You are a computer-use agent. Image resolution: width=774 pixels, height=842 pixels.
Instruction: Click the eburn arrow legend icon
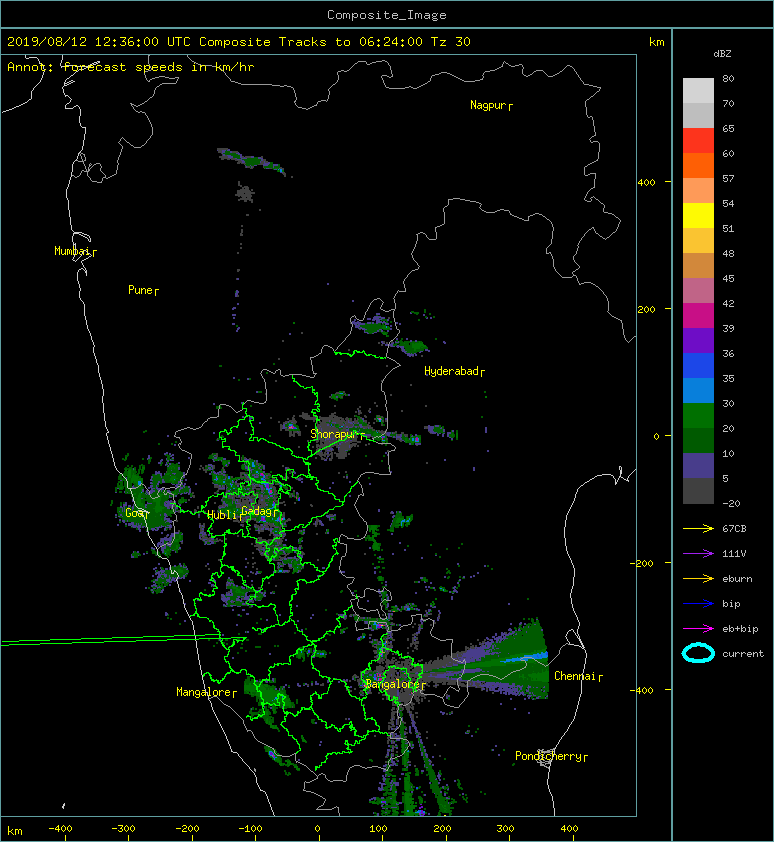click(x=698, y=579)
